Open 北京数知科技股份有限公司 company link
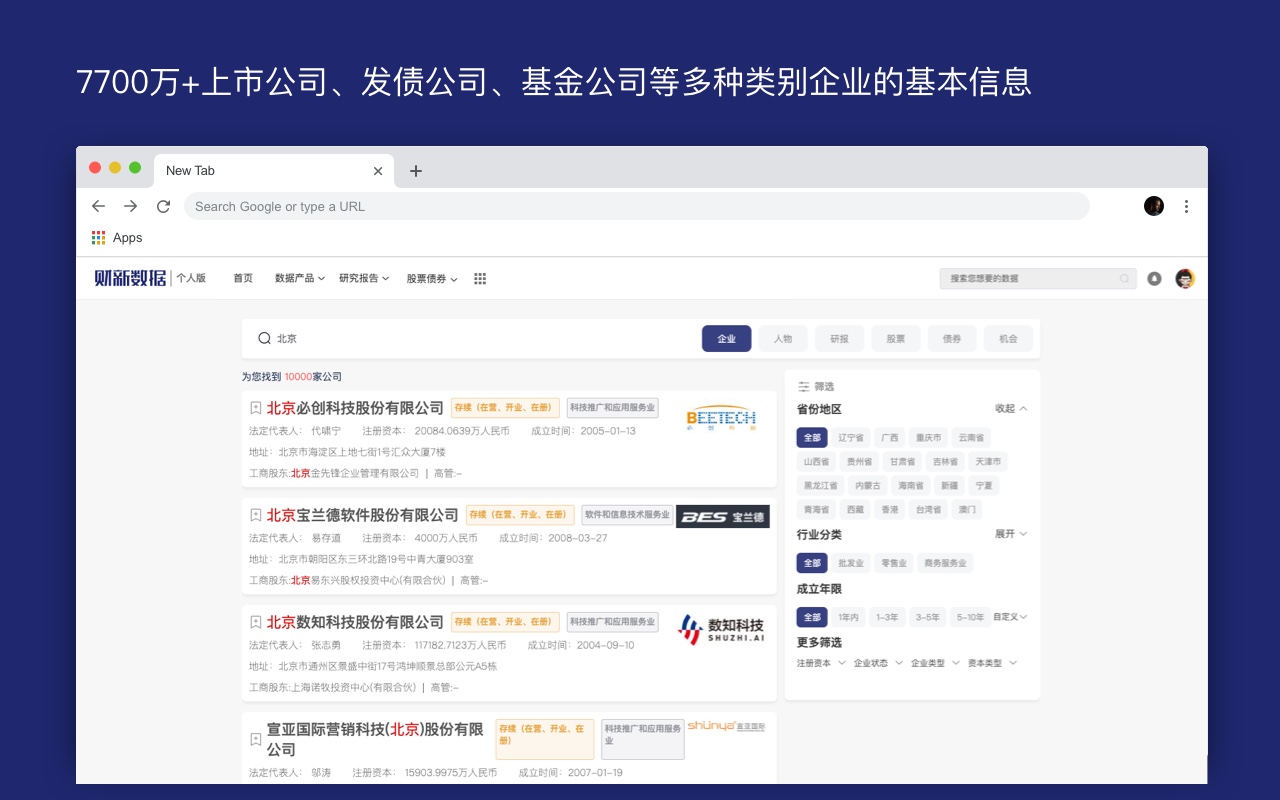Screen dimensions: 1280x800 pyautogui.click(x=355, y=622)
